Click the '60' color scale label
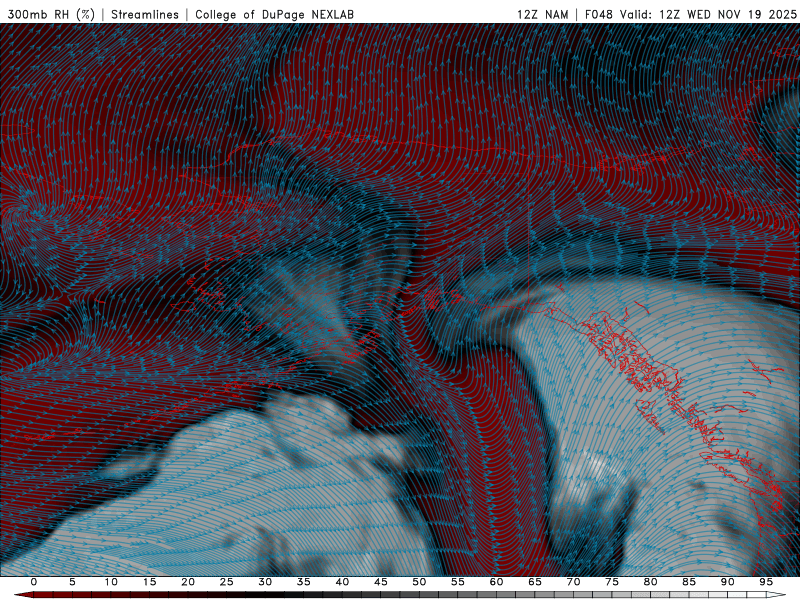 pos(496,582)
